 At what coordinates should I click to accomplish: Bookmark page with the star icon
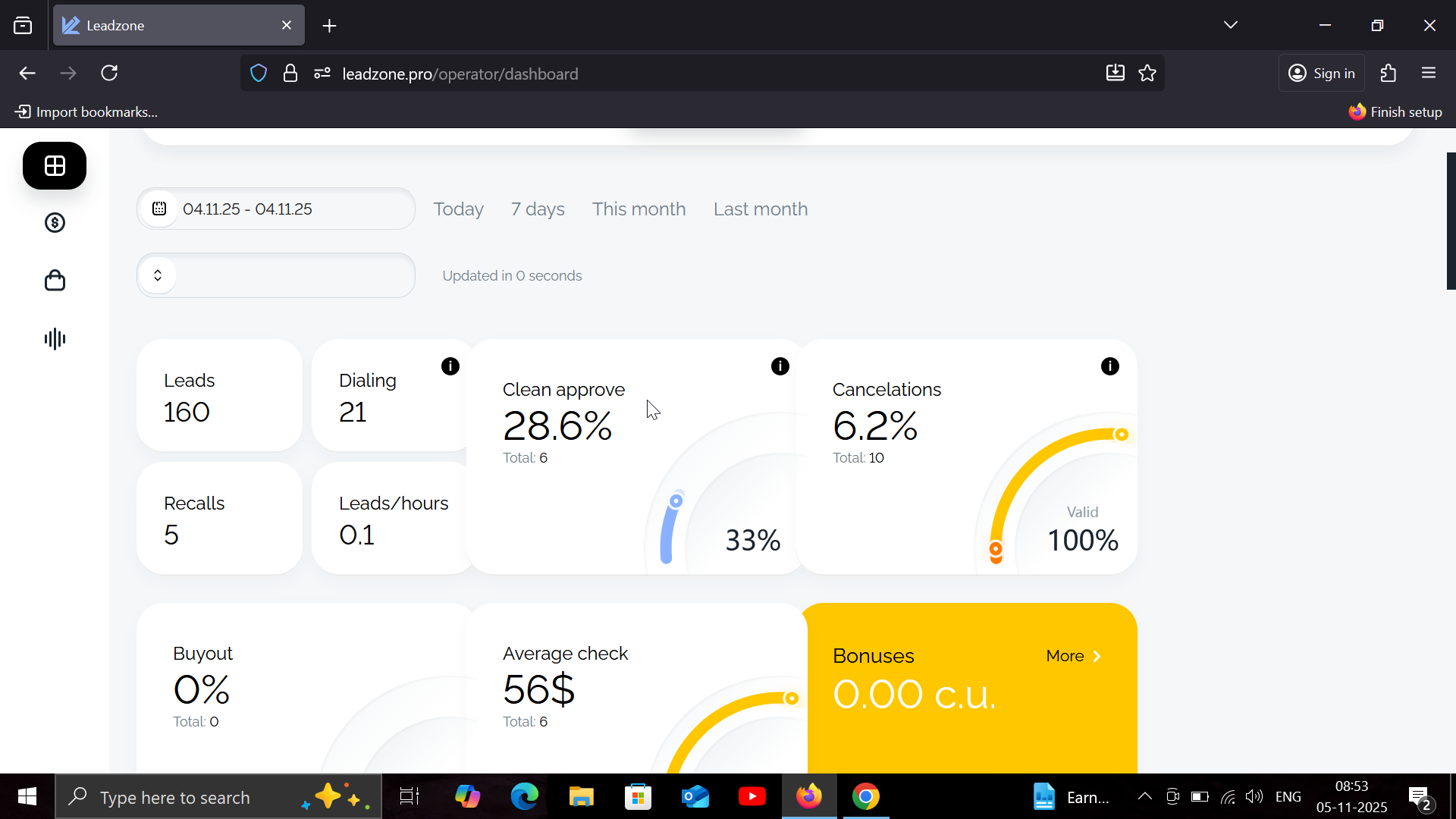1147,73
